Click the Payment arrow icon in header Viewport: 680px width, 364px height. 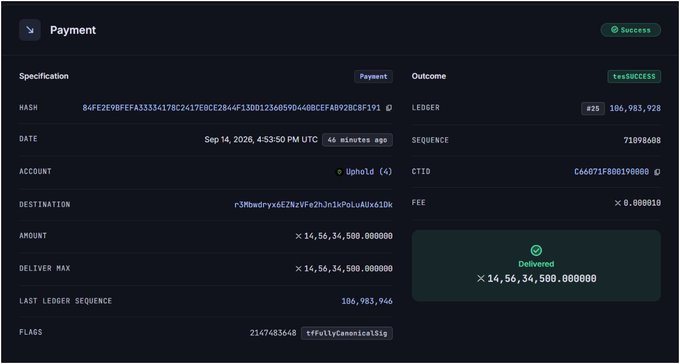tap(30, 30)
